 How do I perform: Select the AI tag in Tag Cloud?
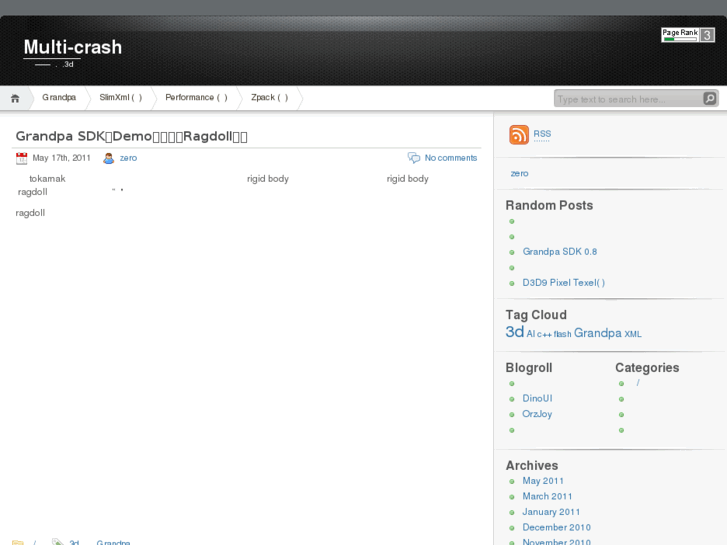click(x=531, y=334)
